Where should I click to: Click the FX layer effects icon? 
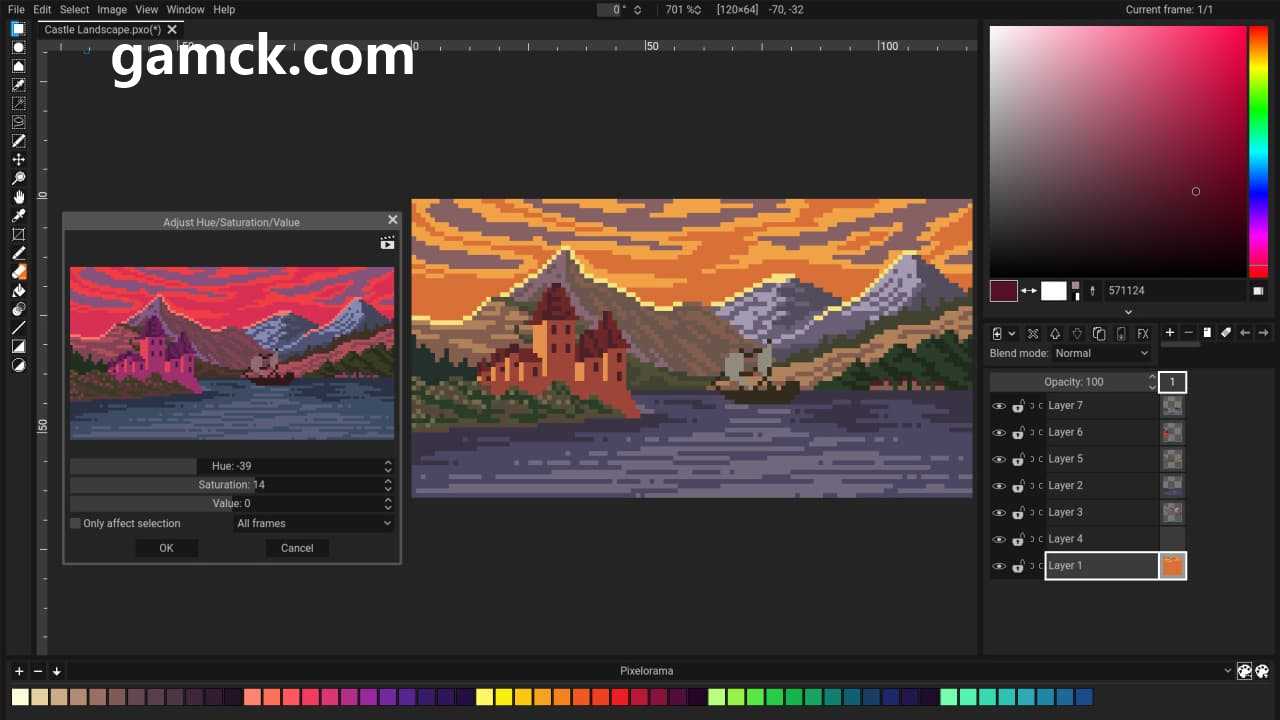(x=1143, y=334)
